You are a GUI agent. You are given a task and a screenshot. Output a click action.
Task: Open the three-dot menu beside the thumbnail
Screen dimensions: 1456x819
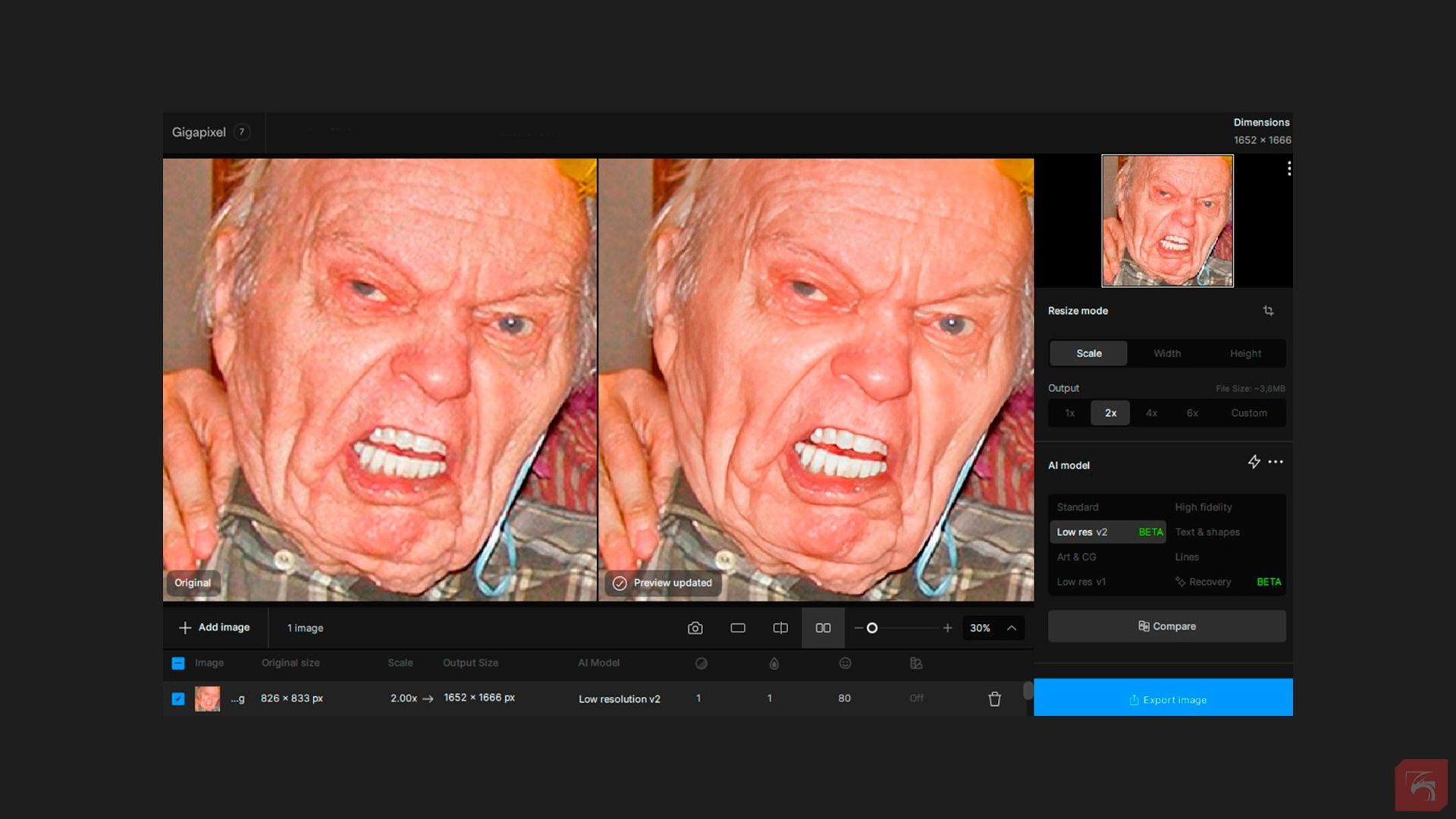[1288, 168]
